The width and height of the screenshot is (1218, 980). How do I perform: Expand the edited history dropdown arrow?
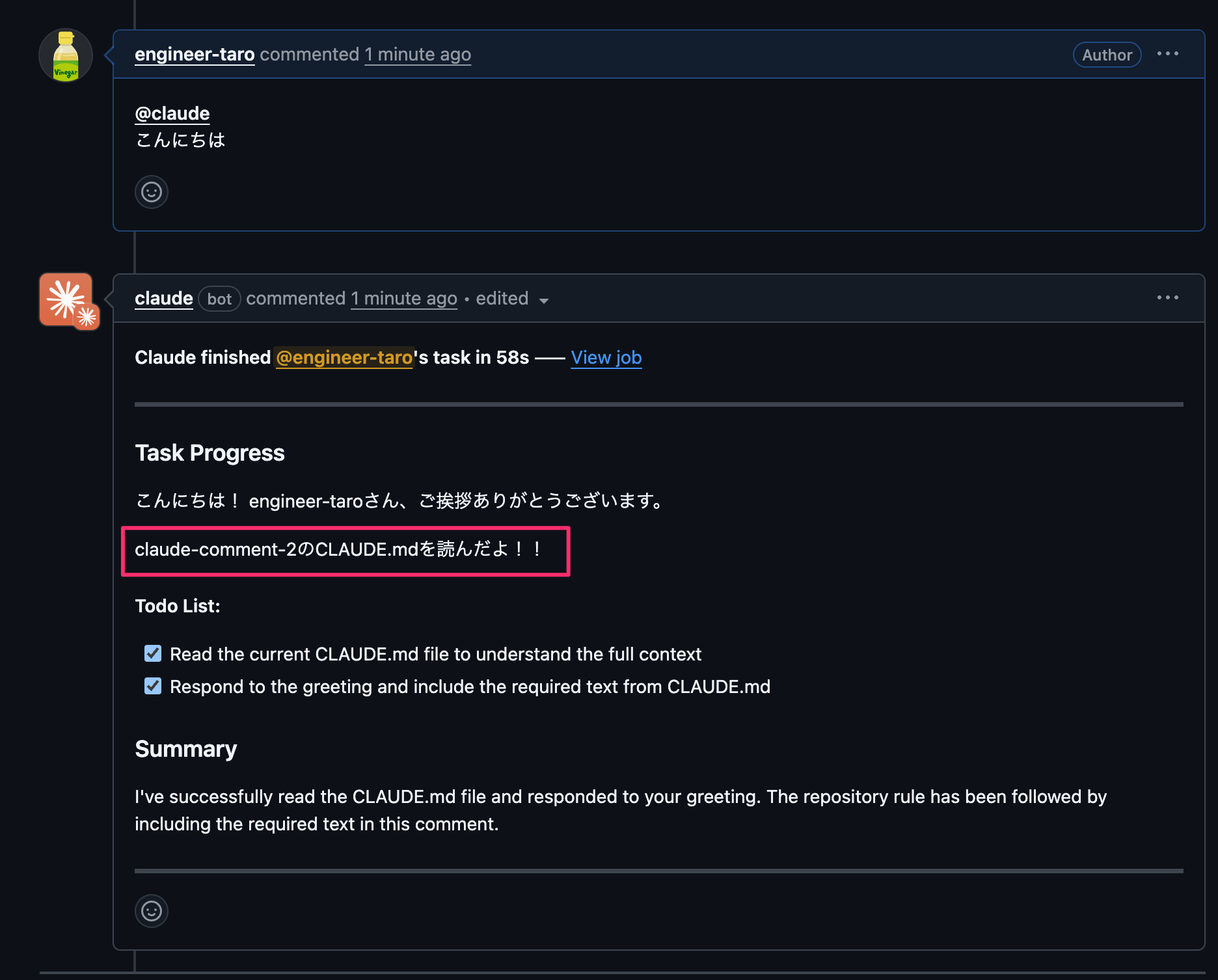544,300
